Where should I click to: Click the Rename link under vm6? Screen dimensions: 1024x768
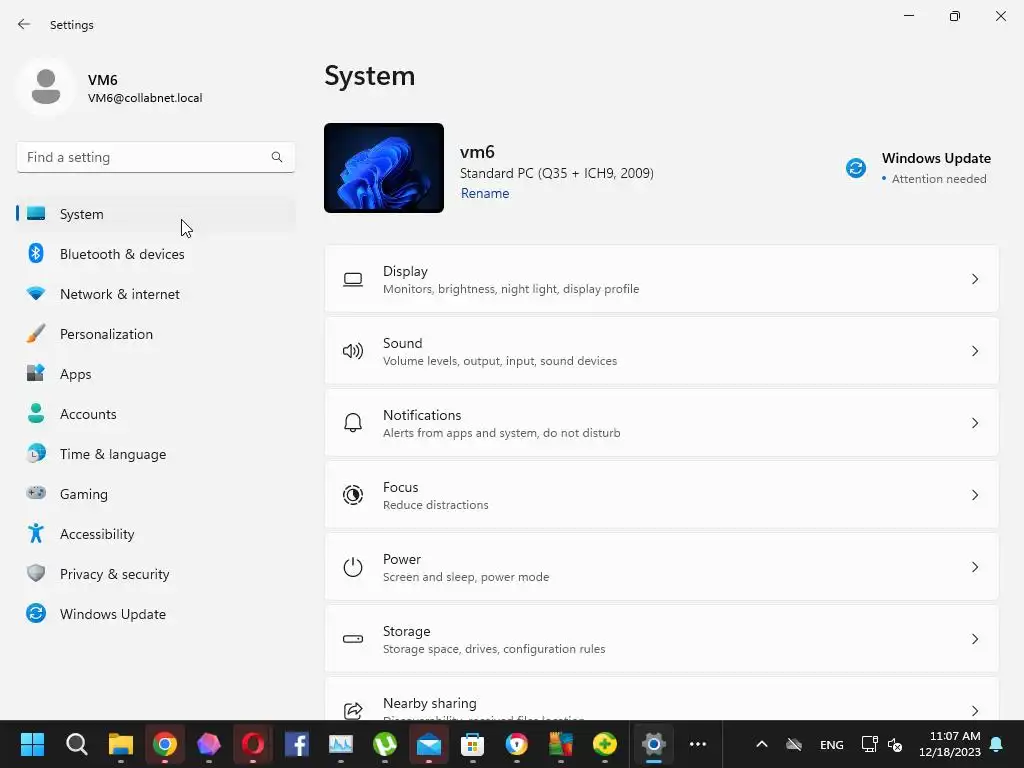[485, 193]
